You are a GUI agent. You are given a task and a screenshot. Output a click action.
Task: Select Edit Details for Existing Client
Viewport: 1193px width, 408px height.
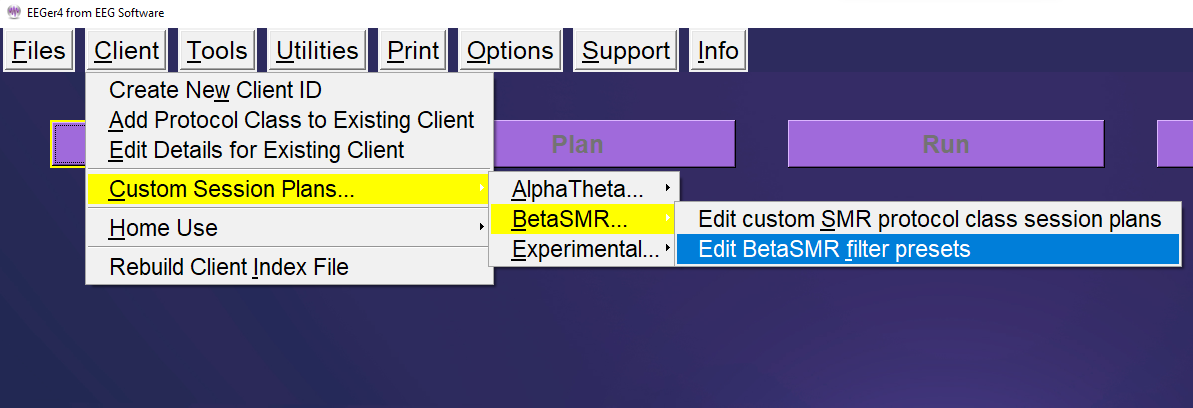(x=256, y=150)
